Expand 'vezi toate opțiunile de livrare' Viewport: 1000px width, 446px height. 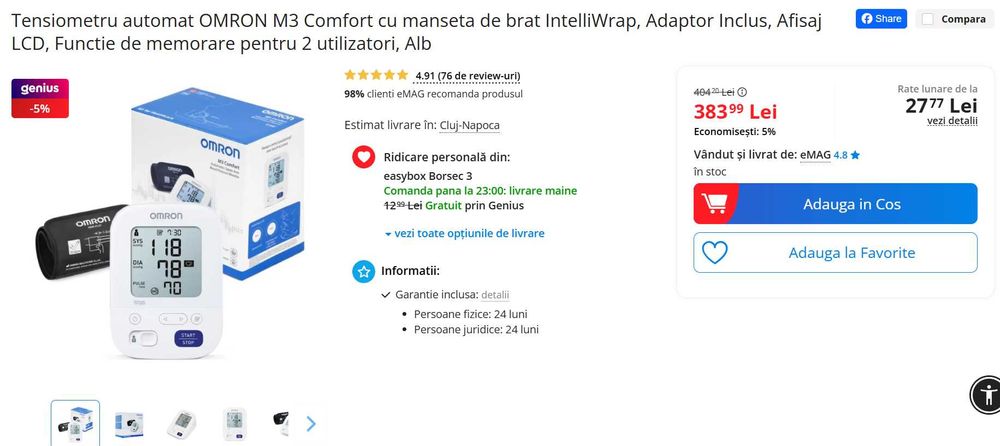(x=464, y=233)
